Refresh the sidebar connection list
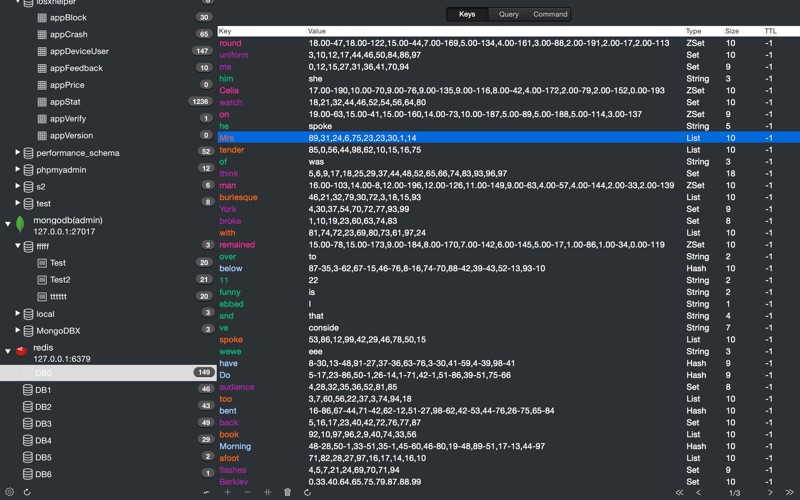Image resolution: width=800 pixels, height=500 pixels. tap(27, 492)
